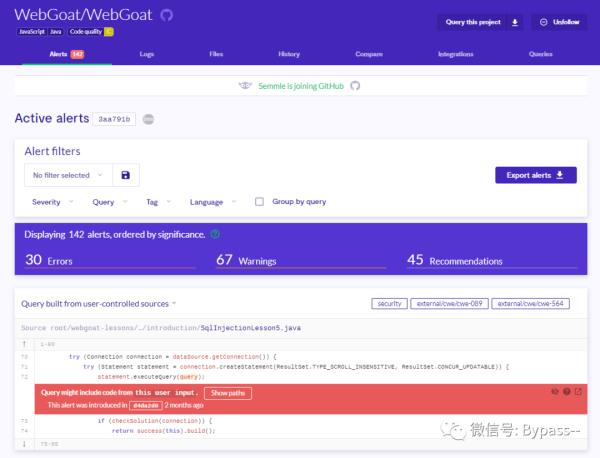Screen dimensions: 600x458
Task: Open the question mark help icon in red alert
Action: (x=567, y=391)
